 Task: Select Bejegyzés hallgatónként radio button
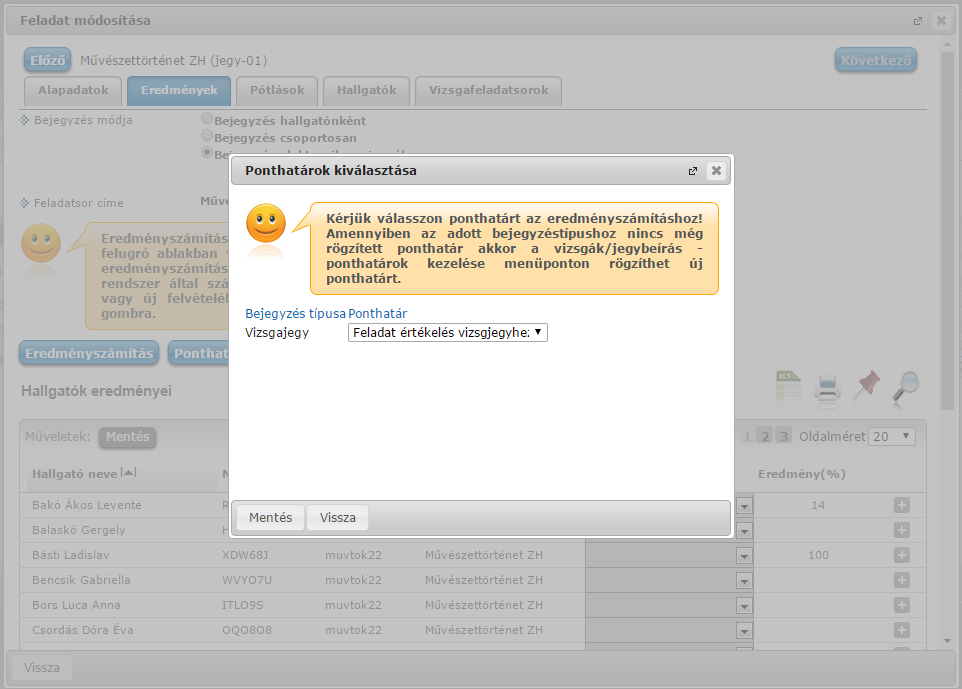tap(207, 118)
